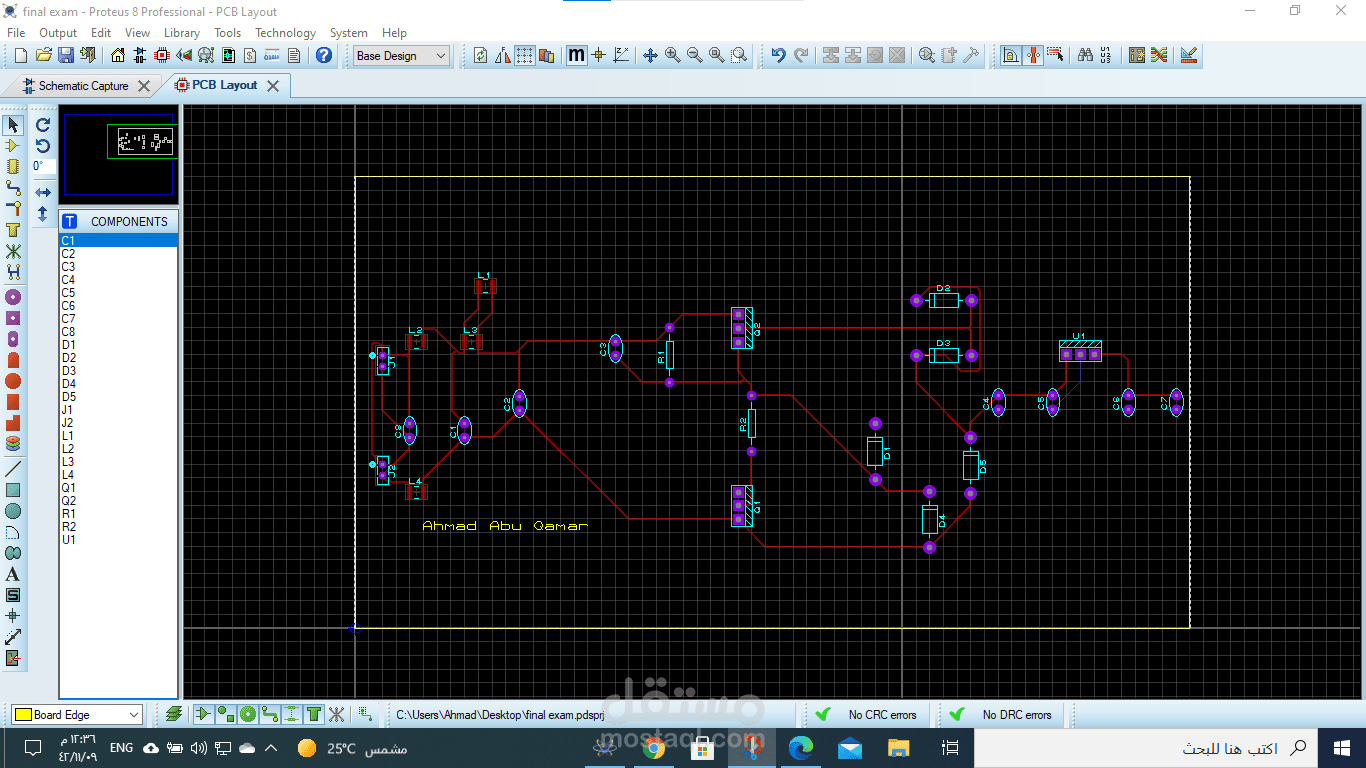
Task: Click the blue Help question mark icon
Action: [324, 56]
